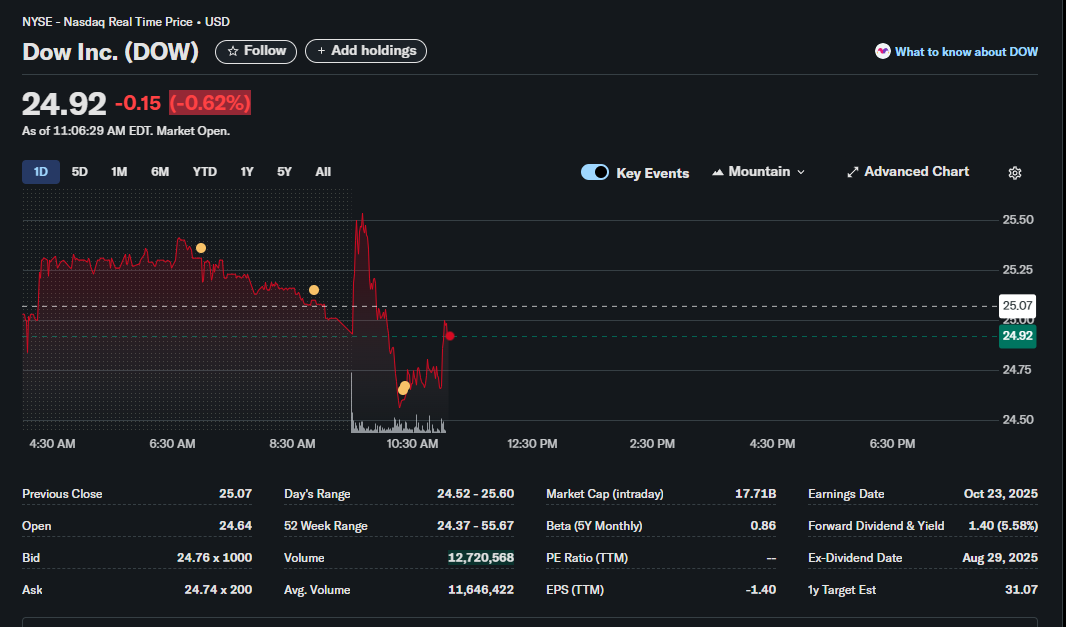This screenshot has height=627, width=1066.
Task: Click the EPS (TTM) value -1.40
Action: pyautogui.click(x=760, y=590)
